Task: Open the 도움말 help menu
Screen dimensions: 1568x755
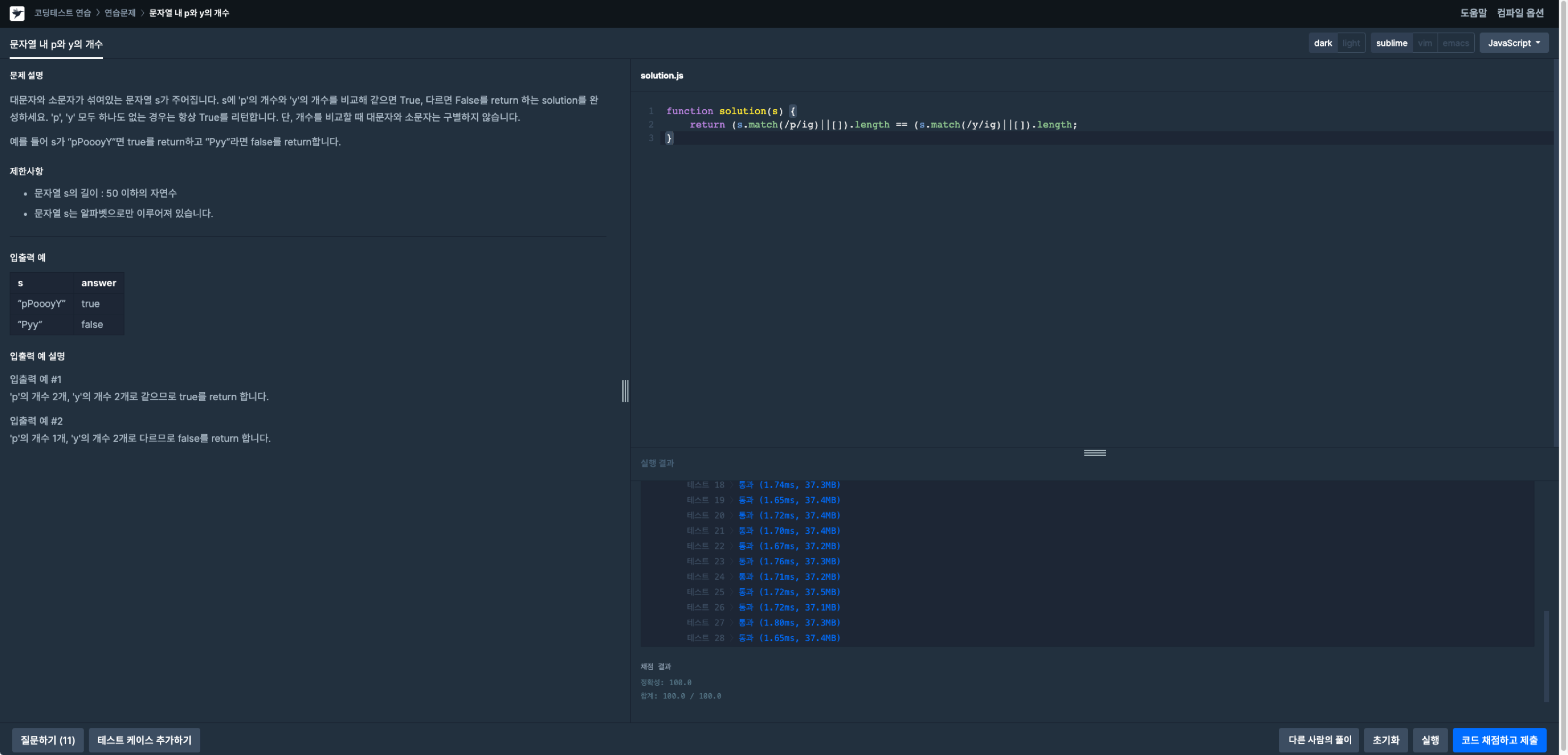Action: coord(1473,13)
